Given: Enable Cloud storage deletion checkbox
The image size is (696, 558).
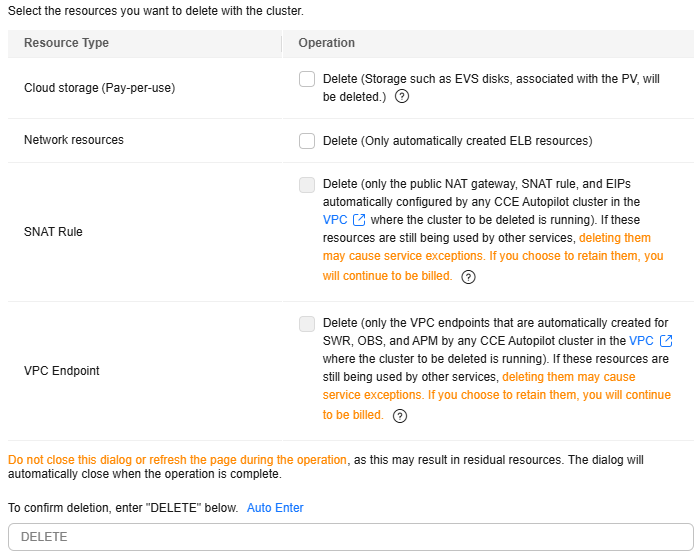Looking at the screenshot, I should (x=307, y=79).
